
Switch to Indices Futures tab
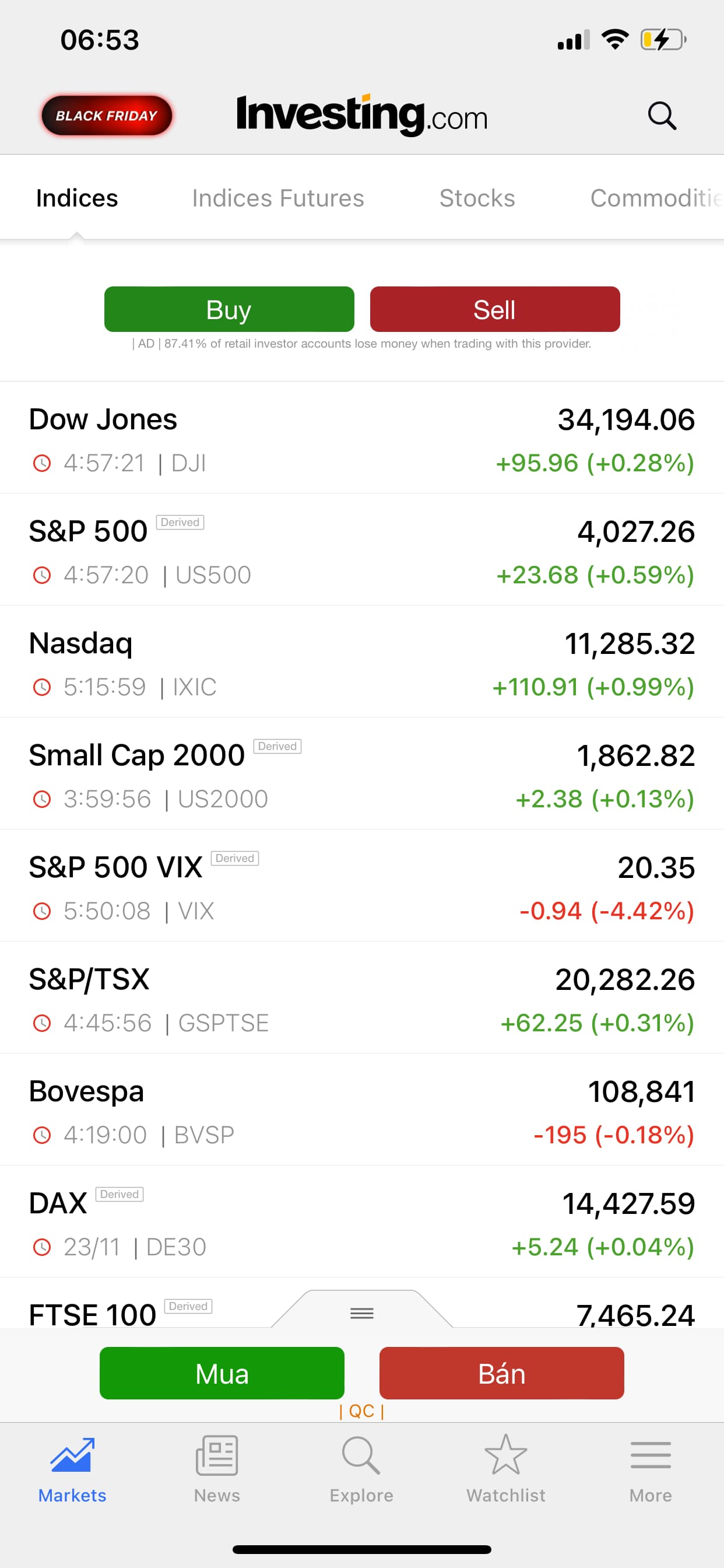coord(278,198)
